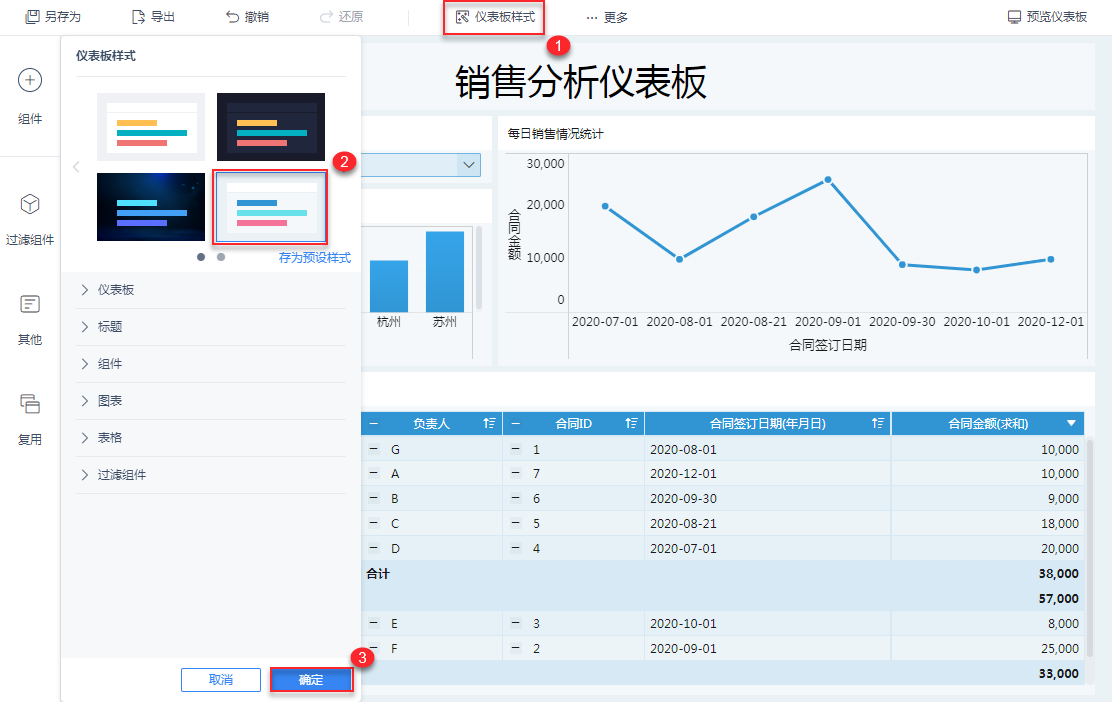This screenshot has height=702, width=1112.
Task: Expand the 组件 style section
Action: click(x=211, y=364)
